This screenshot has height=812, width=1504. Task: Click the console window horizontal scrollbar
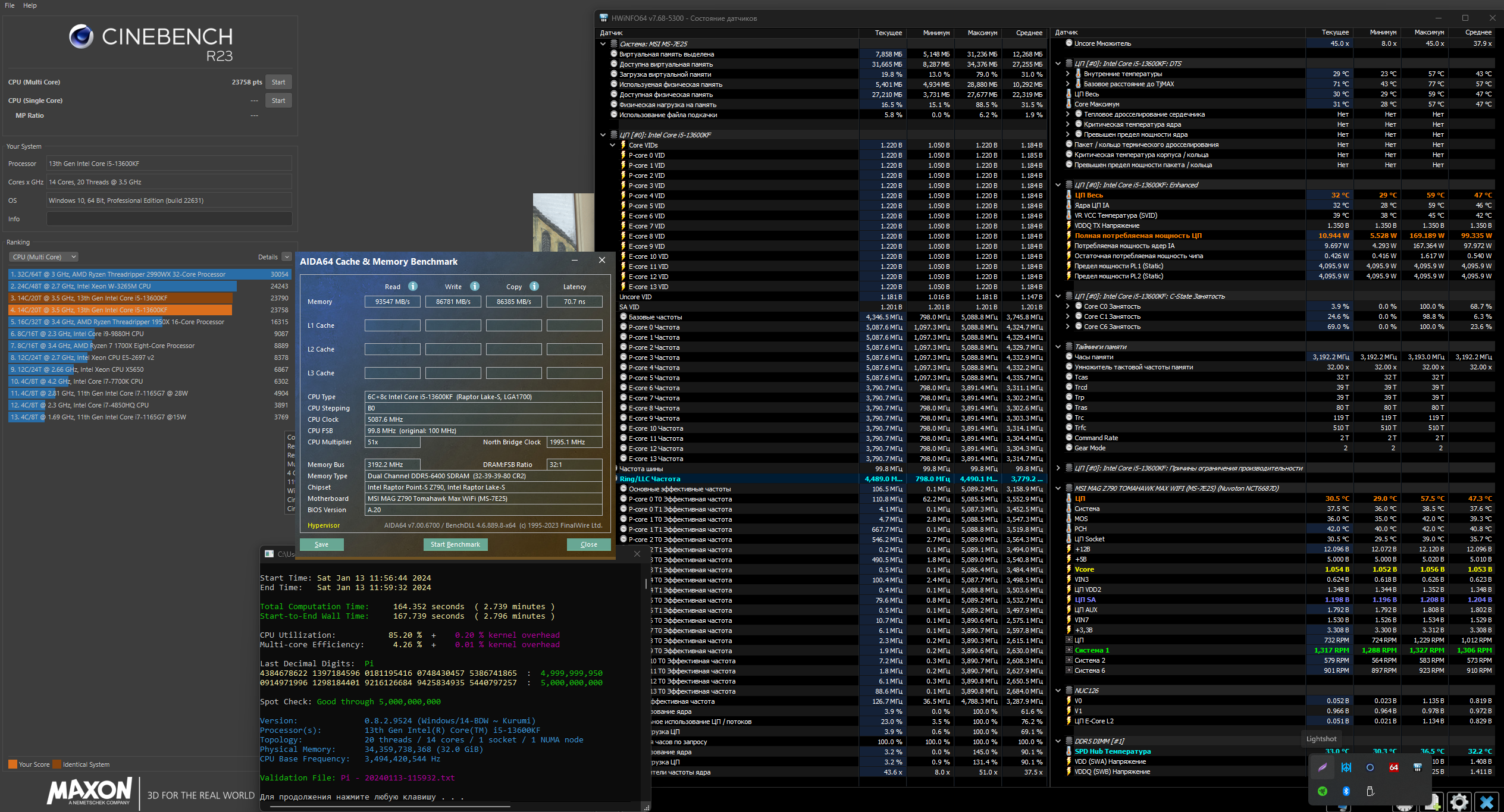(390, 807)
